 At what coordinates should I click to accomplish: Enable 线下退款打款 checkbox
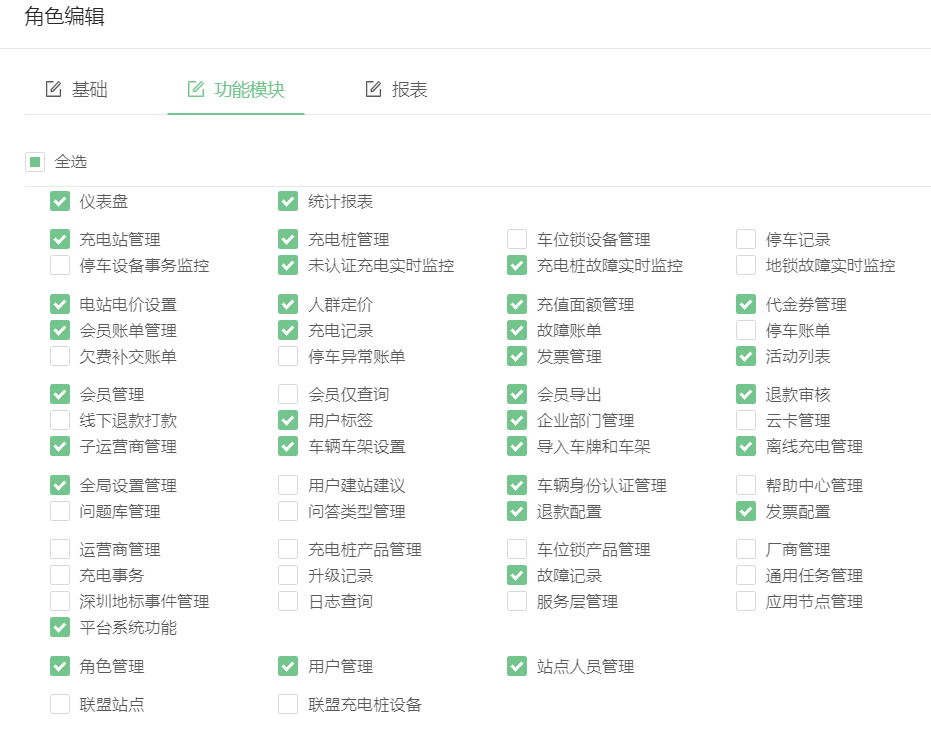click(x=60, y=420)
